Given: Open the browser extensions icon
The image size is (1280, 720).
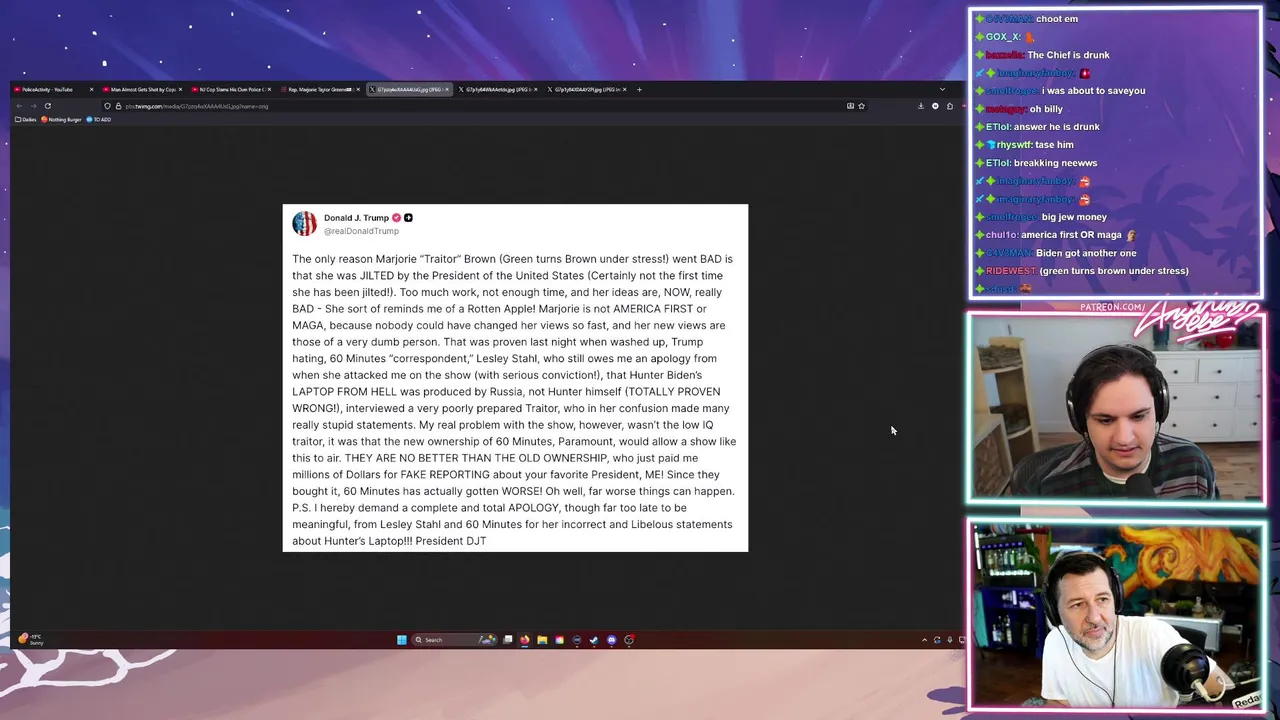Looking at the screenshot, I should coord(950,106).
